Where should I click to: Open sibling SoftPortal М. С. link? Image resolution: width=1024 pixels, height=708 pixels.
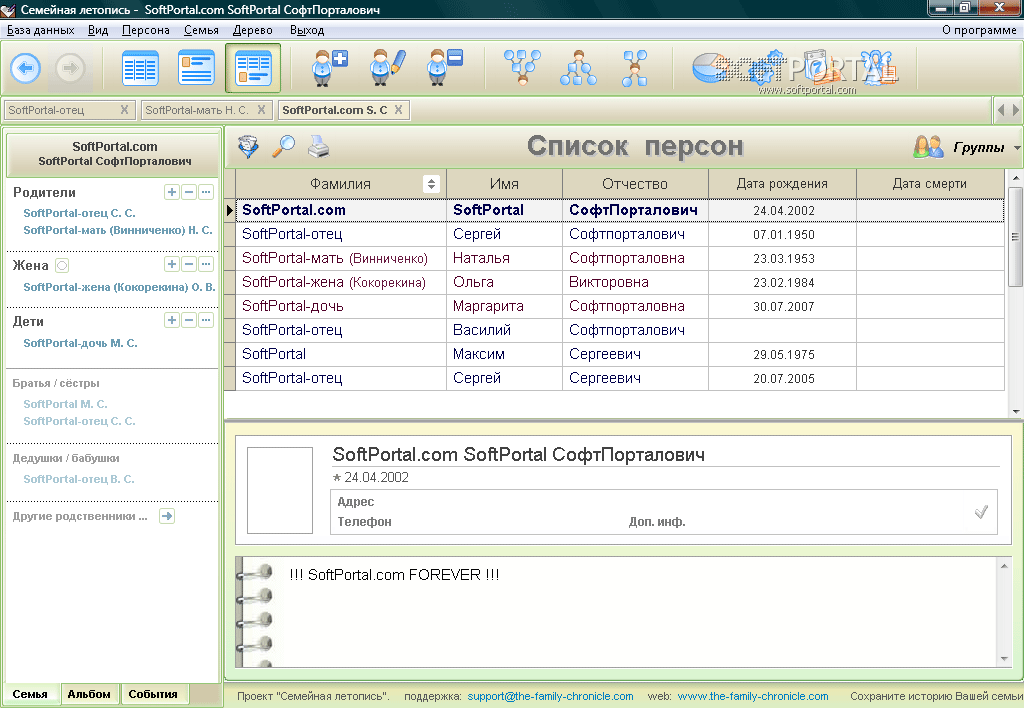click(65, 404)
